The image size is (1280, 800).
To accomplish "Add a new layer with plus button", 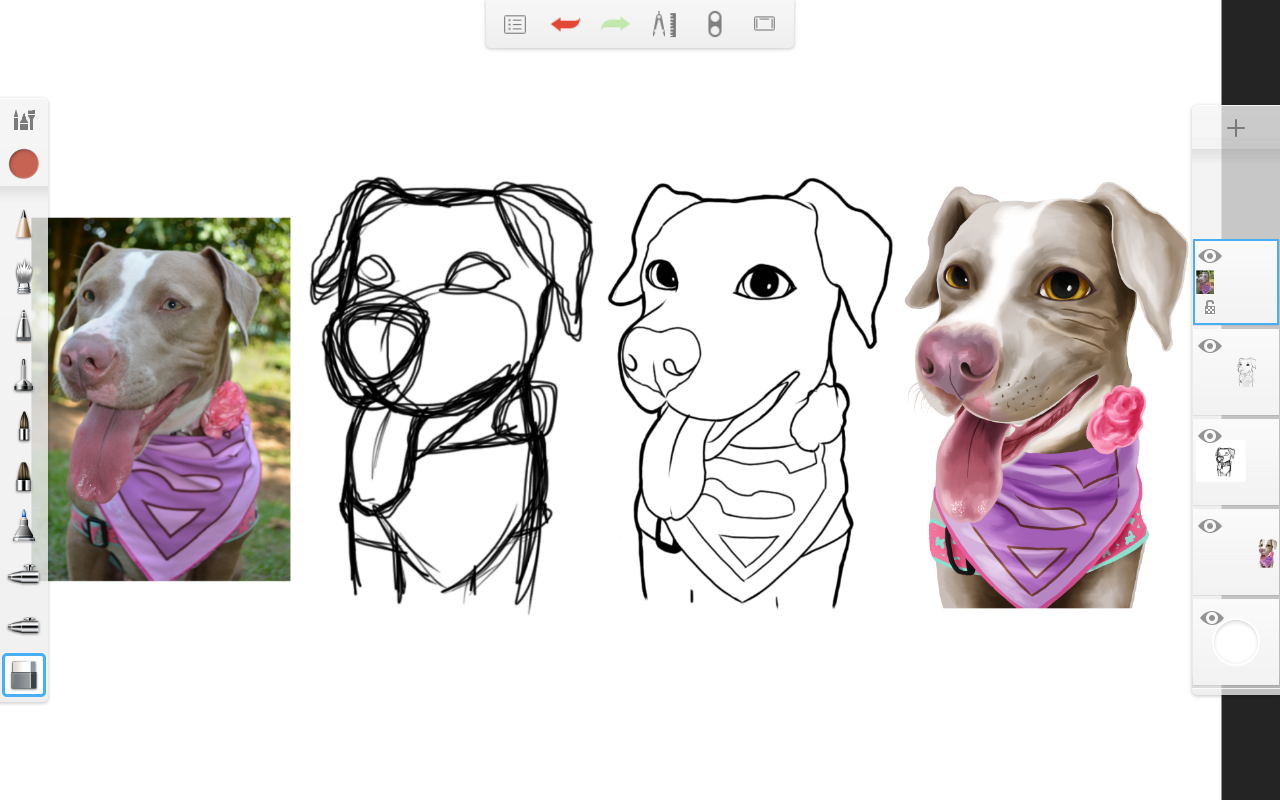I will (1236, 128).
